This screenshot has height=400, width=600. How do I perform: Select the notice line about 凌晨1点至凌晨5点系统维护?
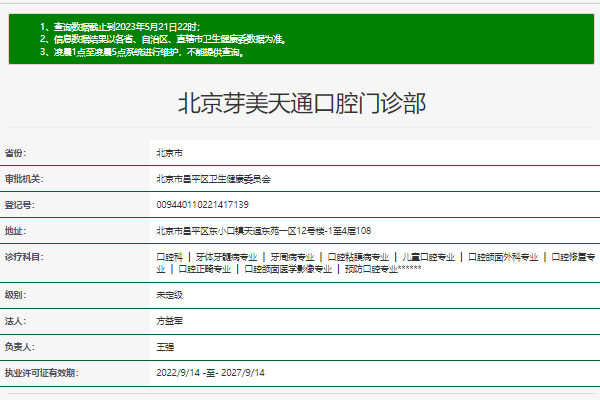142,52
